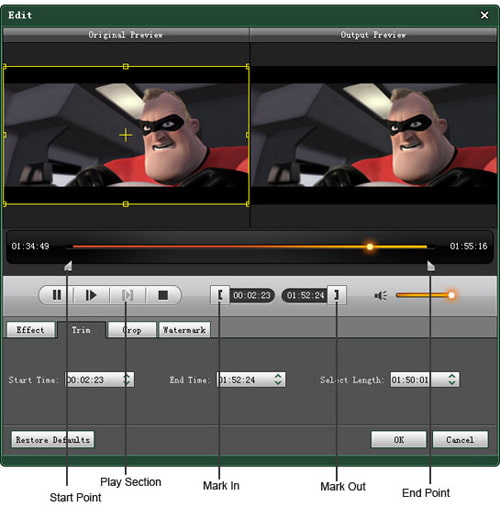Click the mark-out time display 01:52:24
500x507 pixels.
click(305, 295)
